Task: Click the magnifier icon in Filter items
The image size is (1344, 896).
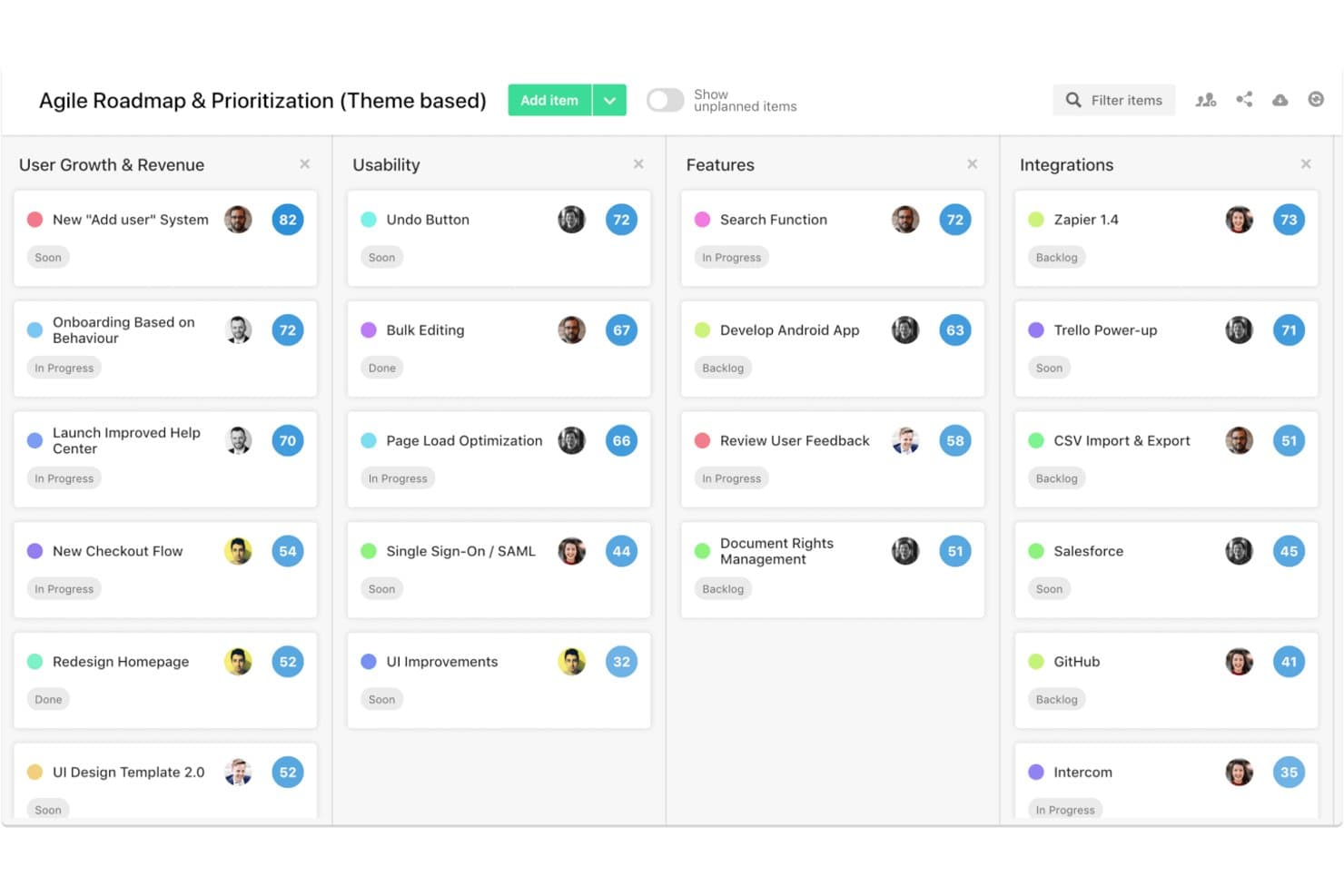Action: pos(1073,100)
